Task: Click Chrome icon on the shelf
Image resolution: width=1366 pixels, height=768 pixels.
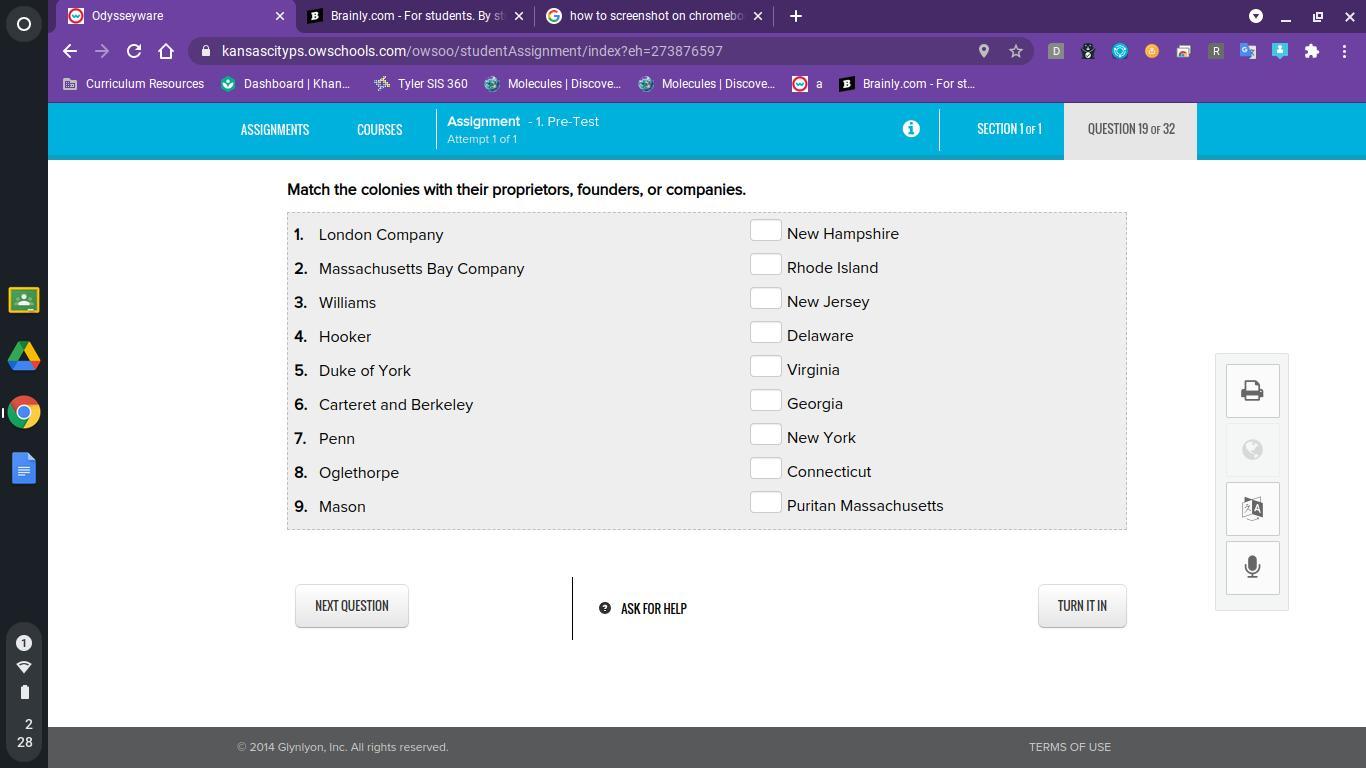Action: click(x=24, y=412)
